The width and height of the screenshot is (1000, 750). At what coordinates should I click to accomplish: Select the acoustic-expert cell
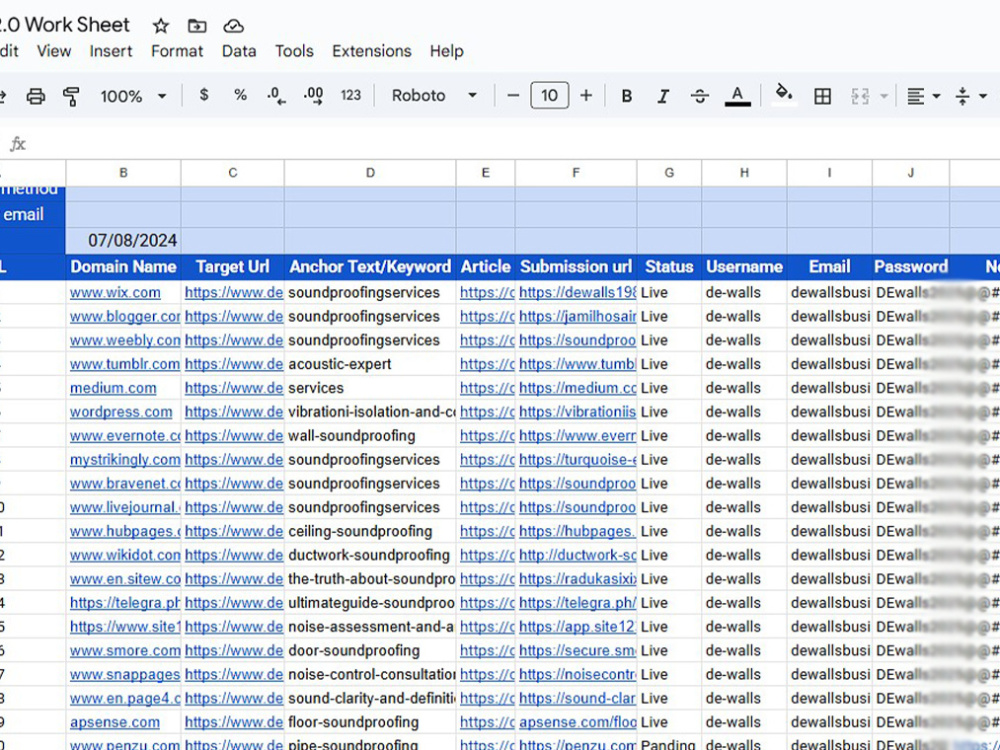(x=370, y=364)
